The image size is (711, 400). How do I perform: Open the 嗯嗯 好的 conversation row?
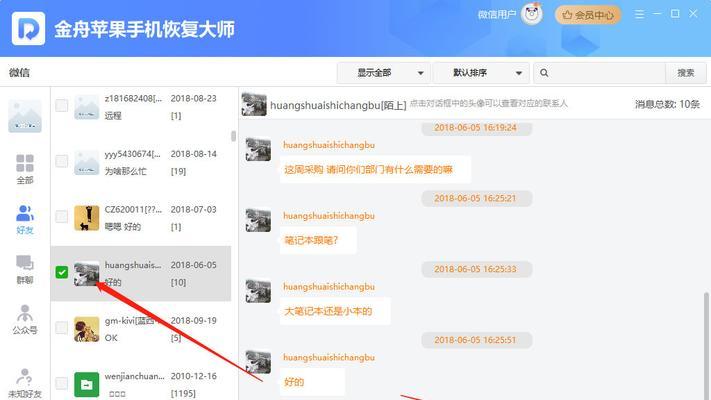coord(141,218)
